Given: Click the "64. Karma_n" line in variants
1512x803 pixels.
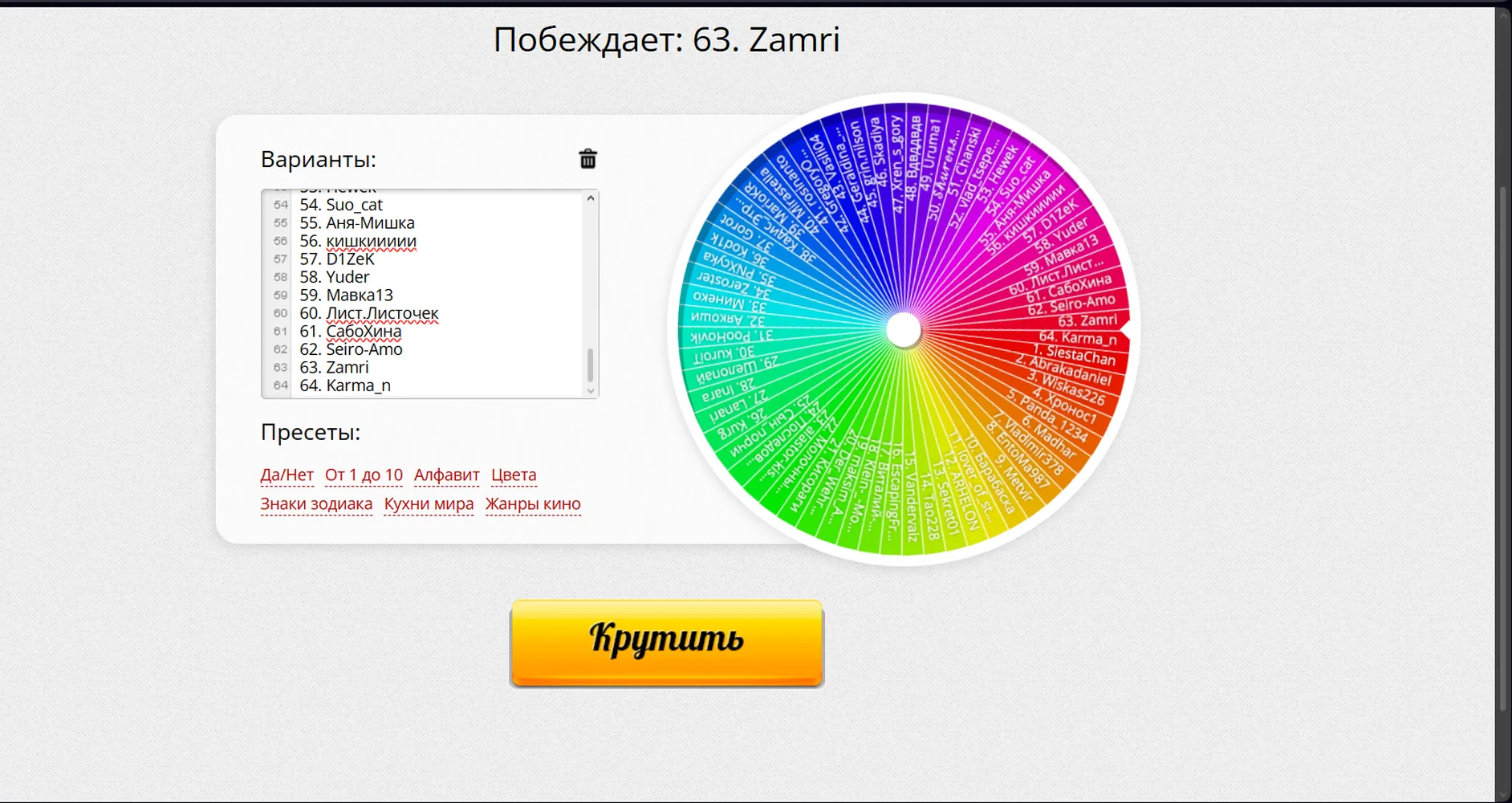Looking at the screenshot, I should [345, 385].
